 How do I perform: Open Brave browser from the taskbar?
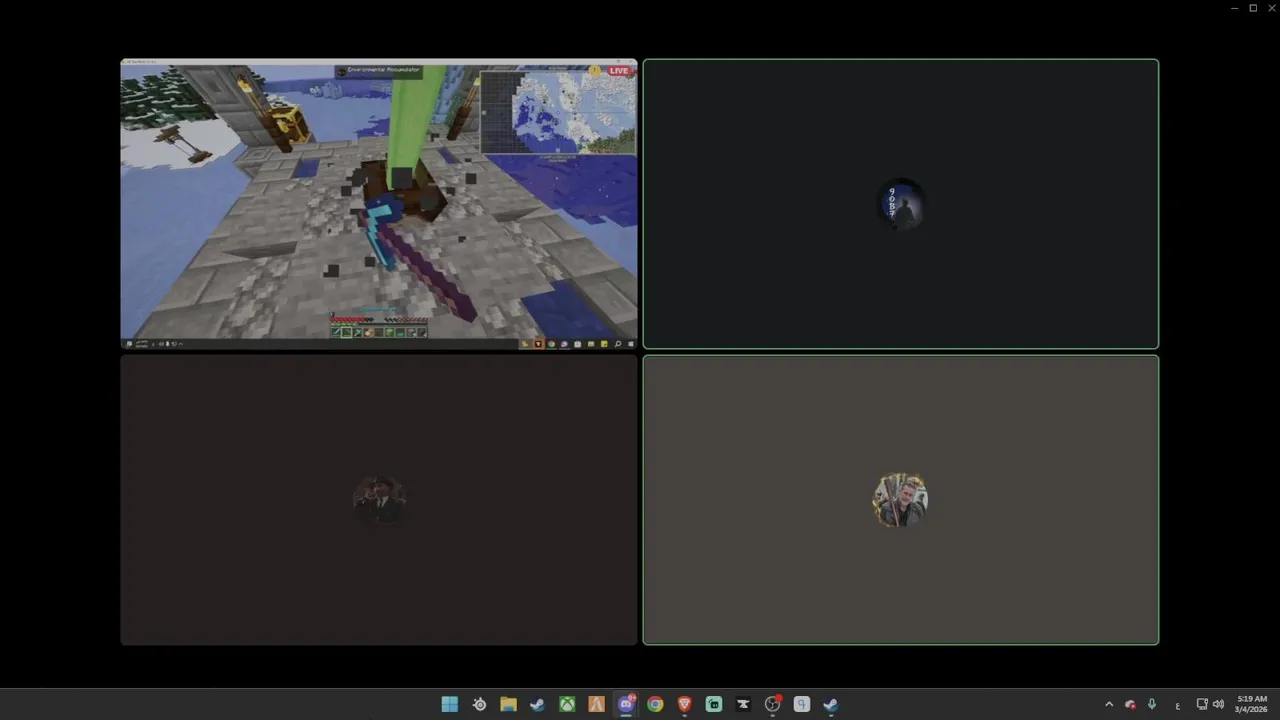[x=684, y=704]
